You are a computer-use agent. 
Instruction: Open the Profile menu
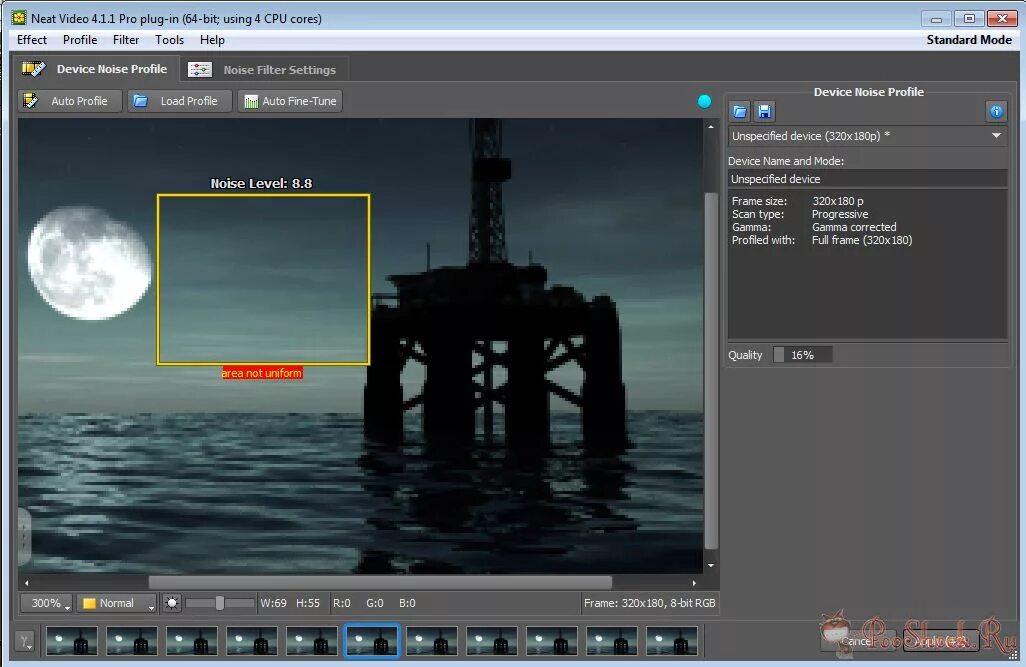80,40
